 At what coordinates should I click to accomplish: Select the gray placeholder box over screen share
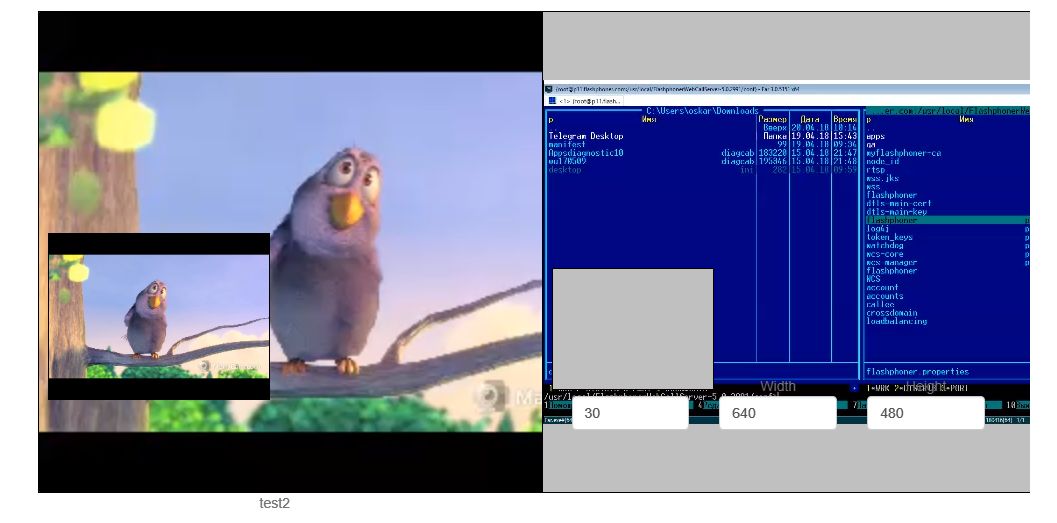click(x=632, y=328)
